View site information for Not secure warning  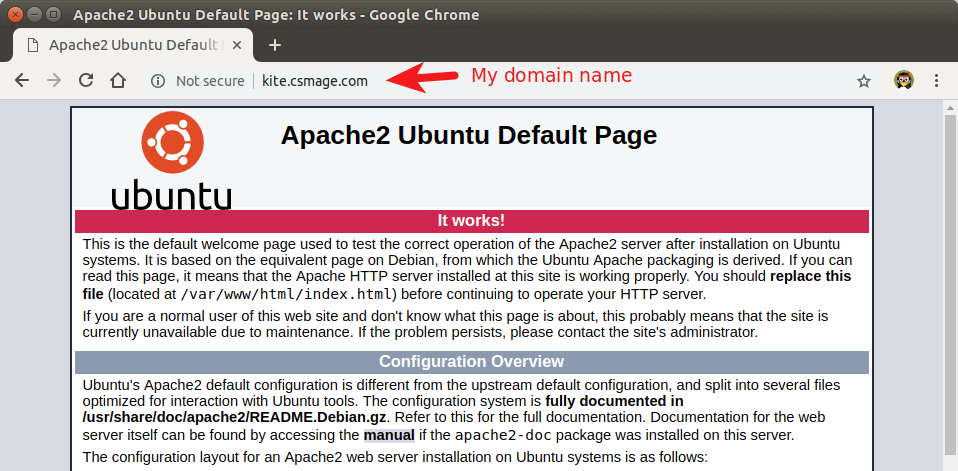pyautogui.click(x=158, y=81)
